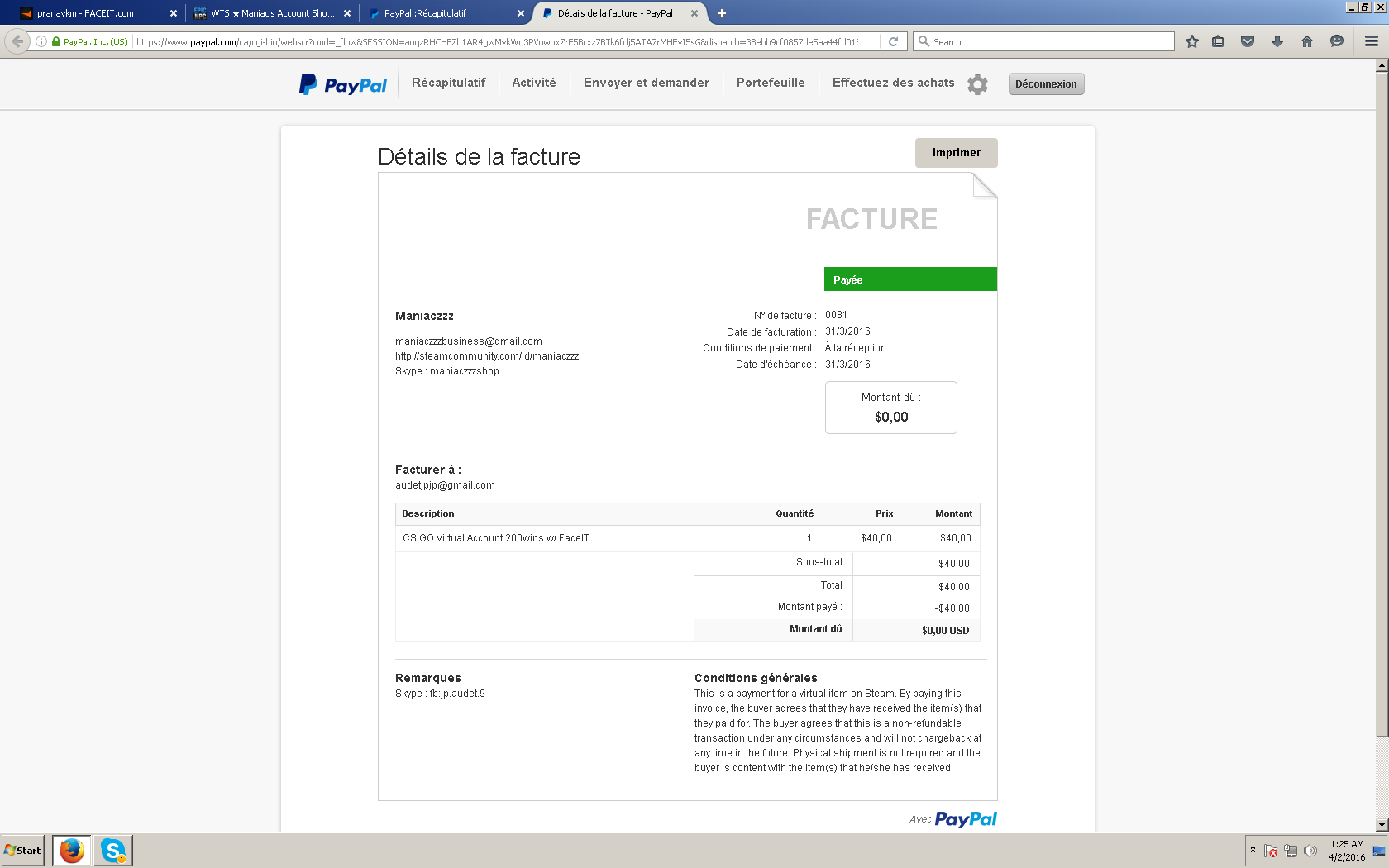
Task: Open the Récapitulatif menu item
Action: (x=449, y=83)
